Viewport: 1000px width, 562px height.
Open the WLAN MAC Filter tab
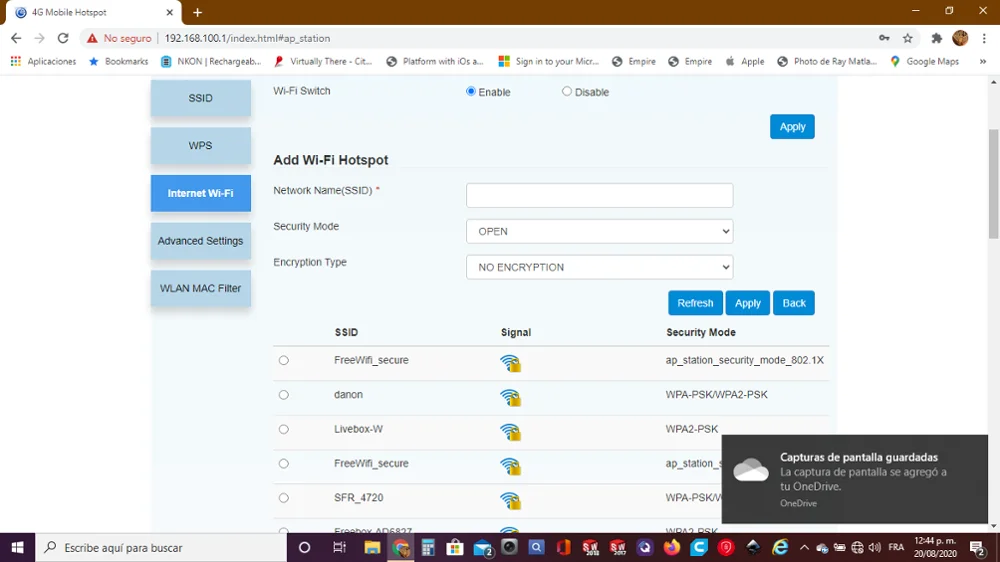(x=200, y=288)
